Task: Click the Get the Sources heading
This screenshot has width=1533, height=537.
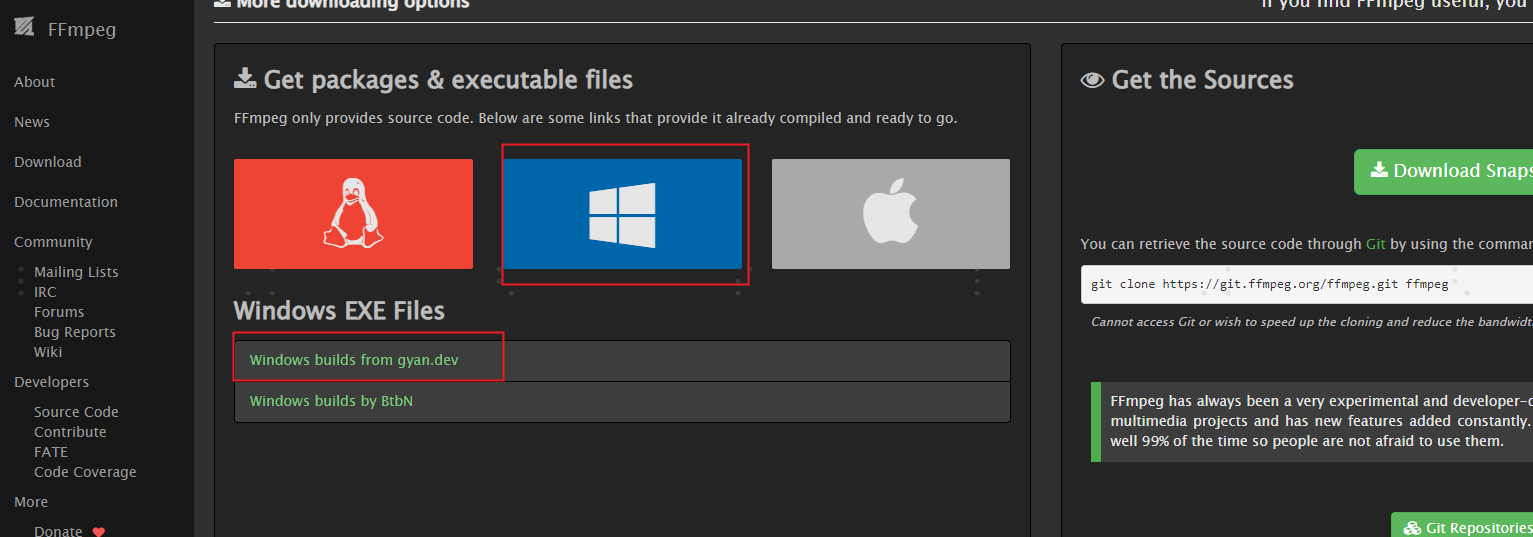Action: click(1187, 80)
